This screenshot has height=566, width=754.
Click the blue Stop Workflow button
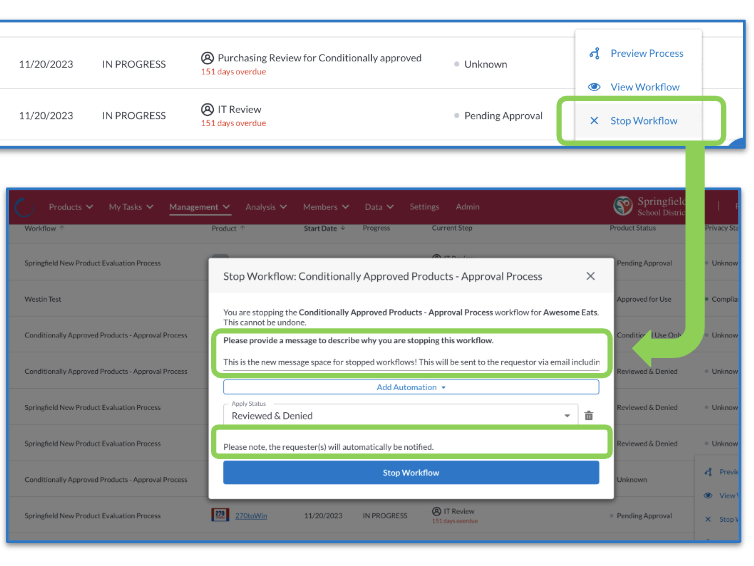click(x=411, y=473)
